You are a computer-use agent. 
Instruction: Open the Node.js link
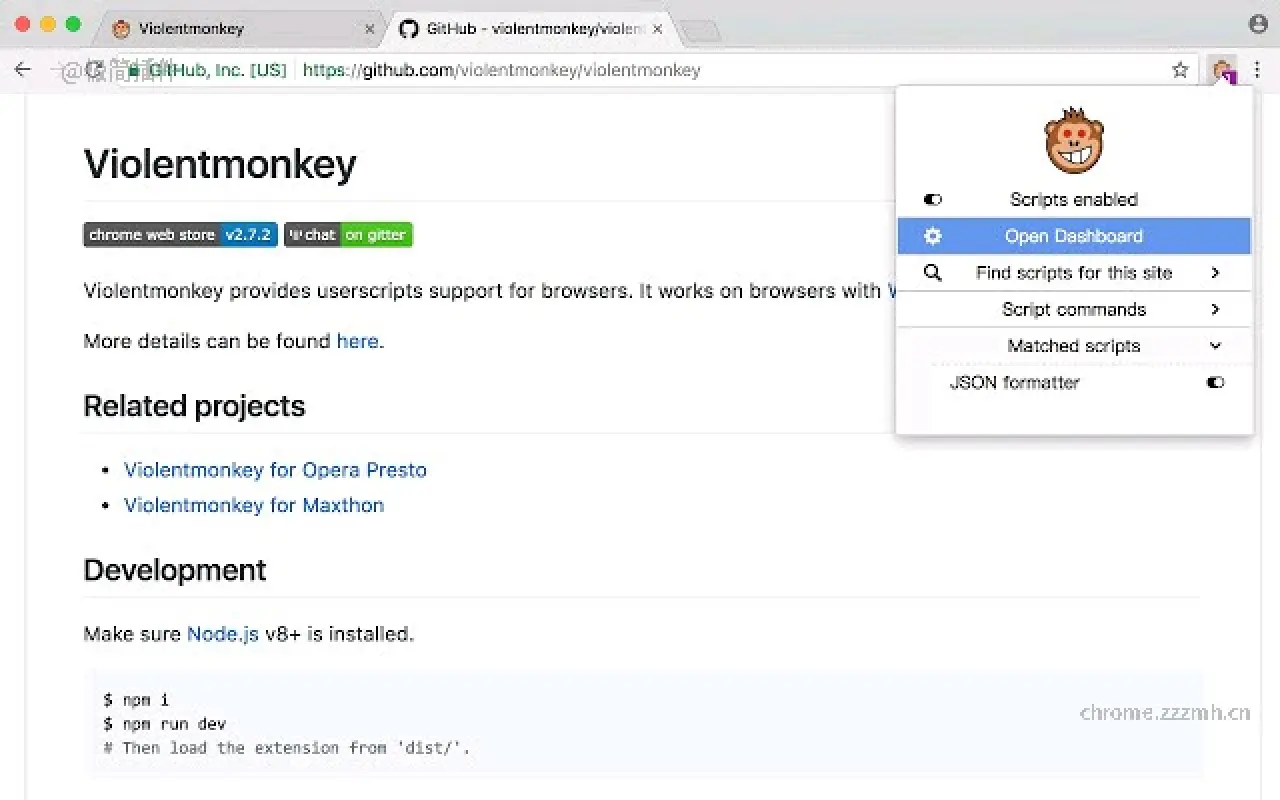coord(222,634)
